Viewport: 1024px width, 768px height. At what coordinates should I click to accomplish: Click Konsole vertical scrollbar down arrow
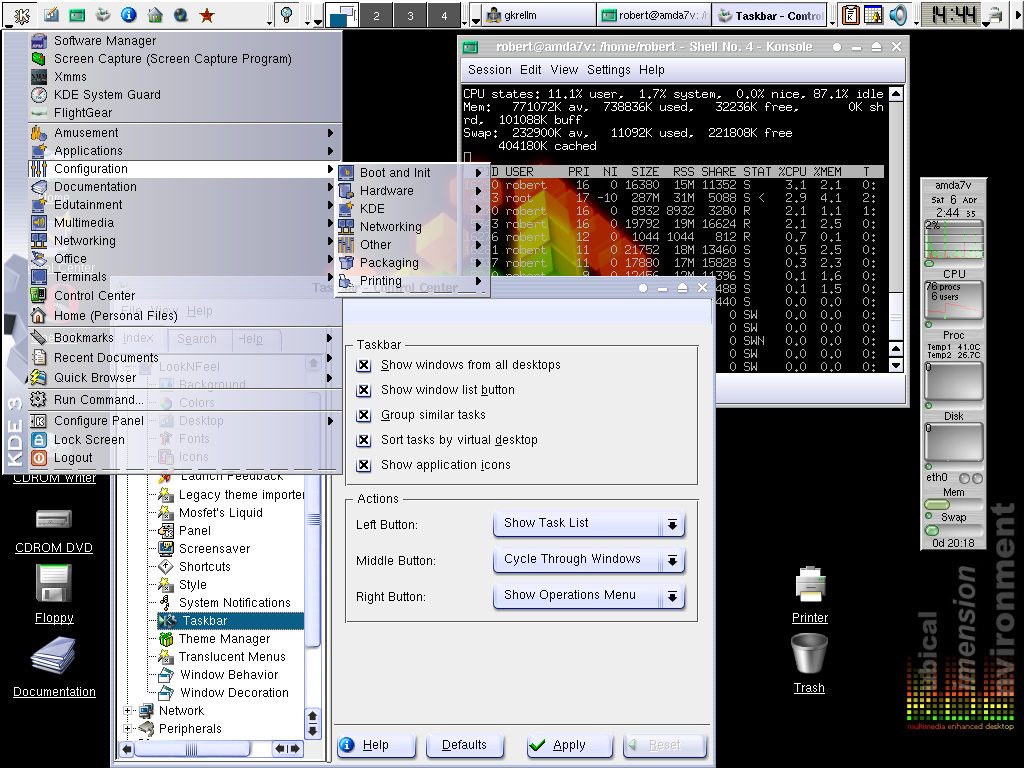coord(896,366)
